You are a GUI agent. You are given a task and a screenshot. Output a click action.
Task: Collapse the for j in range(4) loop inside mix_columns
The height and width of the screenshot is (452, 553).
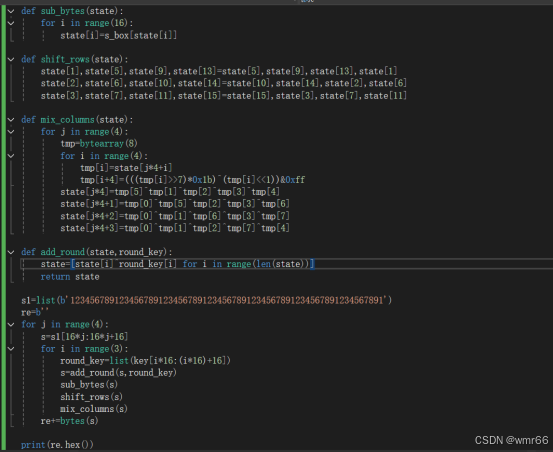[x=11, y=132]
